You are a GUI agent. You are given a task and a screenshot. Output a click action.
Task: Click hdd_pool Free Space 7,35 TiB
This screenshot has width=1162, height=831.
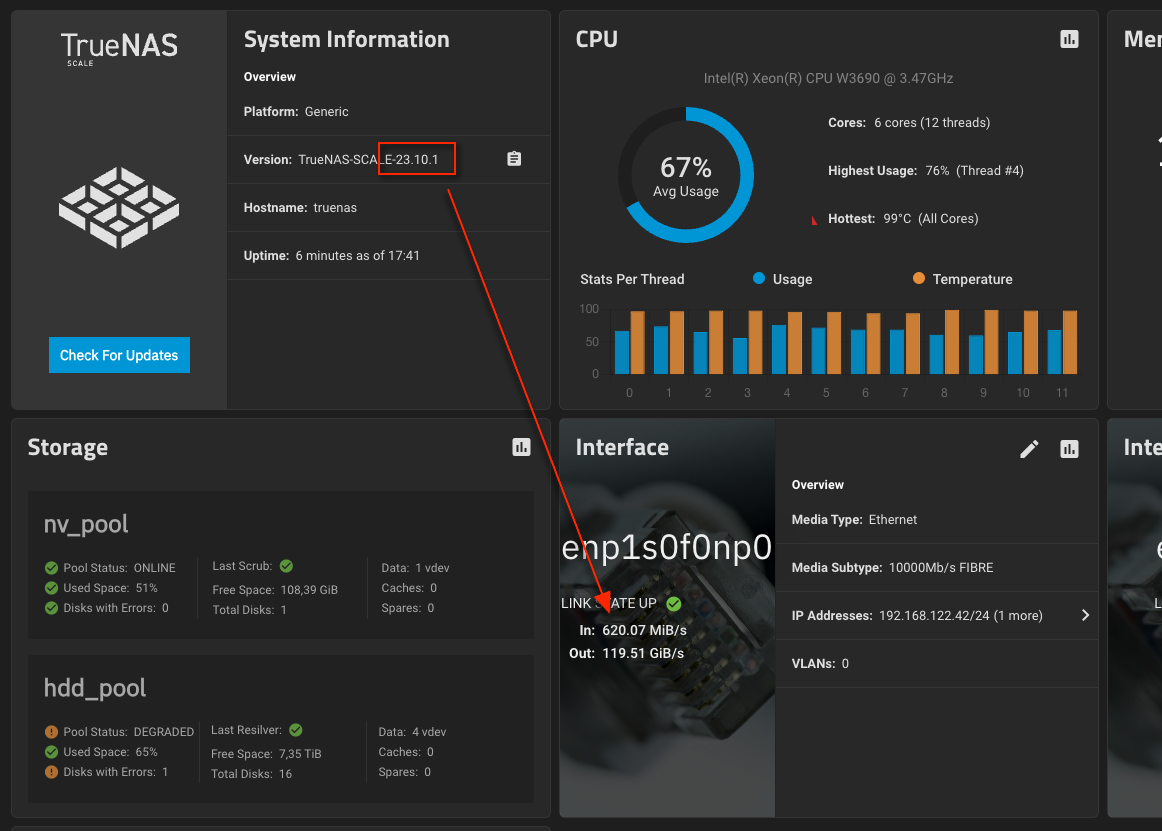pos(266,754)
